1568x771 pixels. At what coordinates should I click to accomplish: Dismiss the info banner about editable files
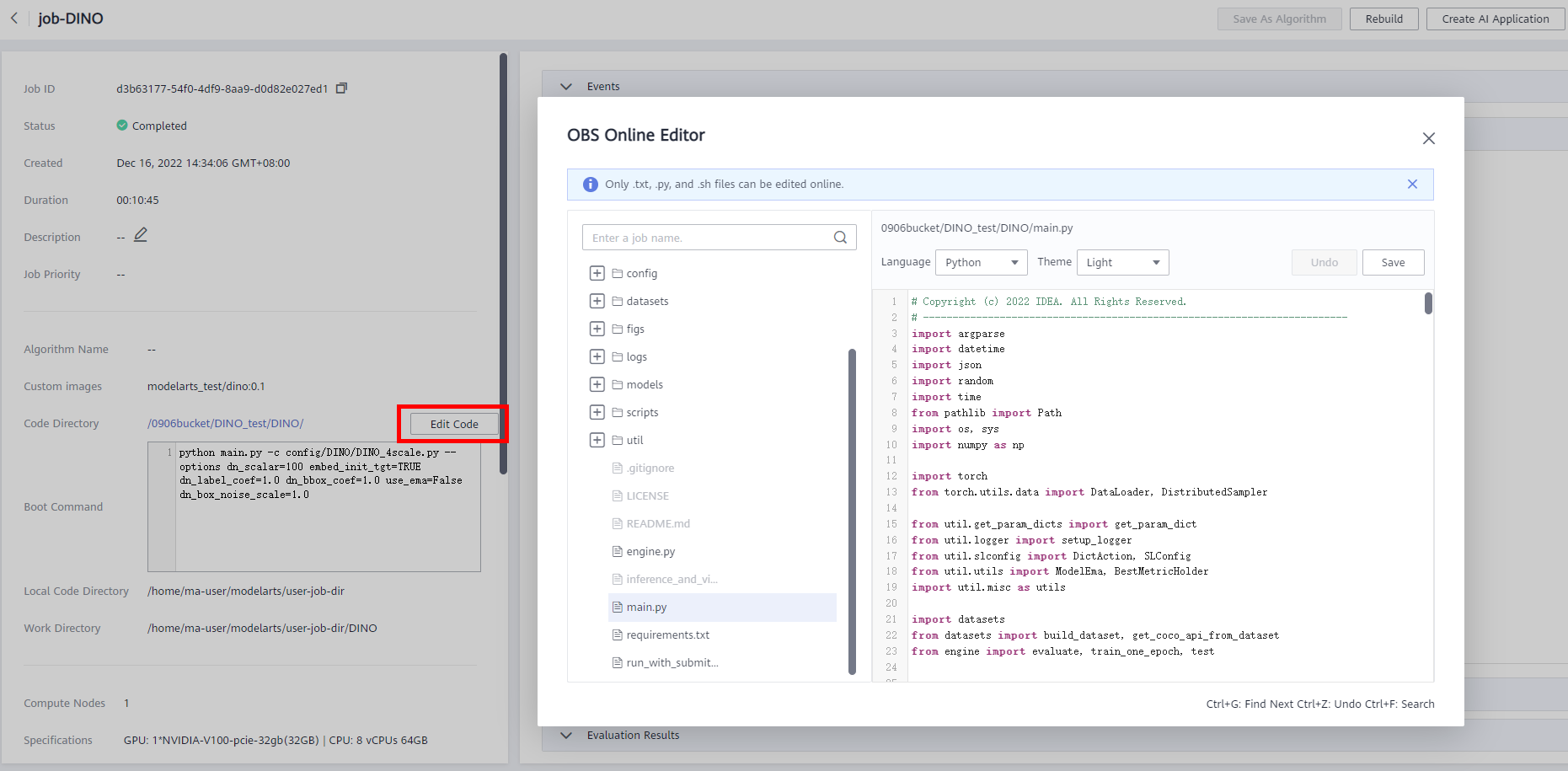tap(1412, 184)
